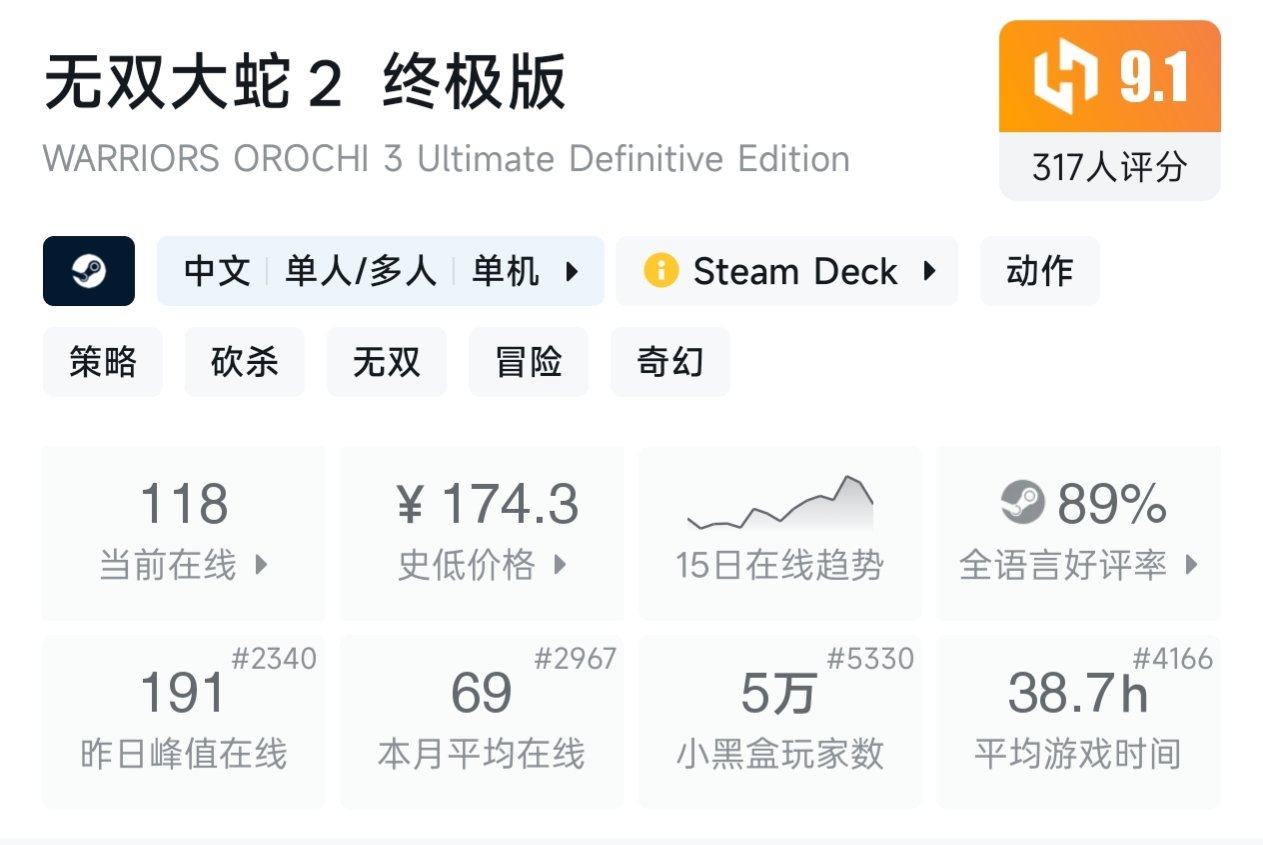Expand 全语言好评率 arrow
This screenshot has width=1263, height=845.
click(x=1191, y=565)
